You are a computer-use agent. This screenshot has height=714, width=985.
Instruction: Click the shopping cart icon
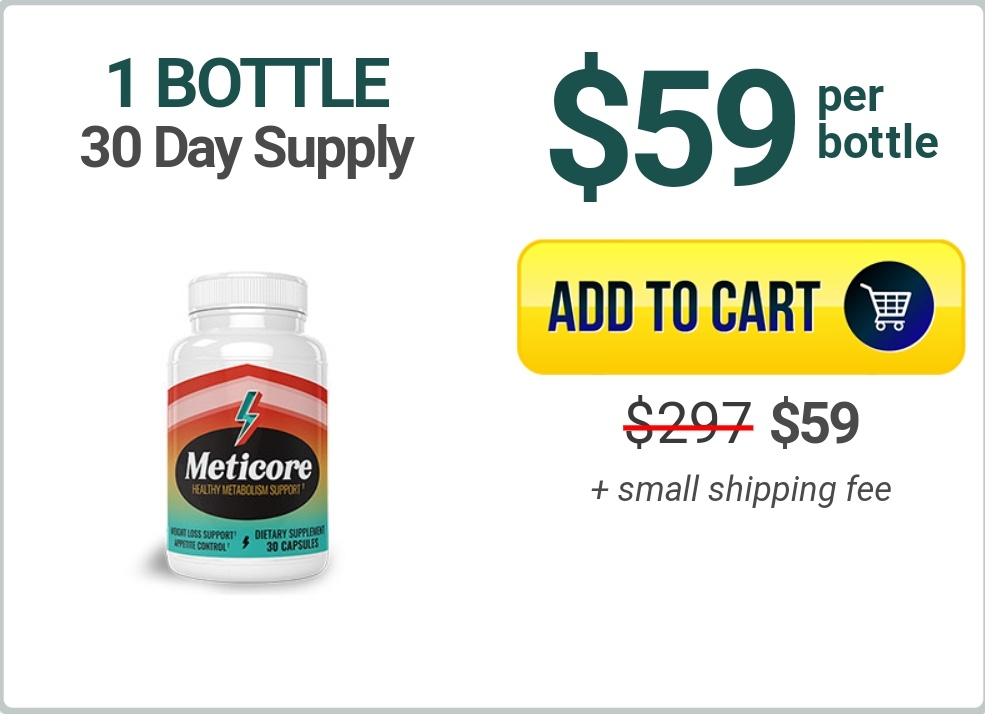[889, 306]
